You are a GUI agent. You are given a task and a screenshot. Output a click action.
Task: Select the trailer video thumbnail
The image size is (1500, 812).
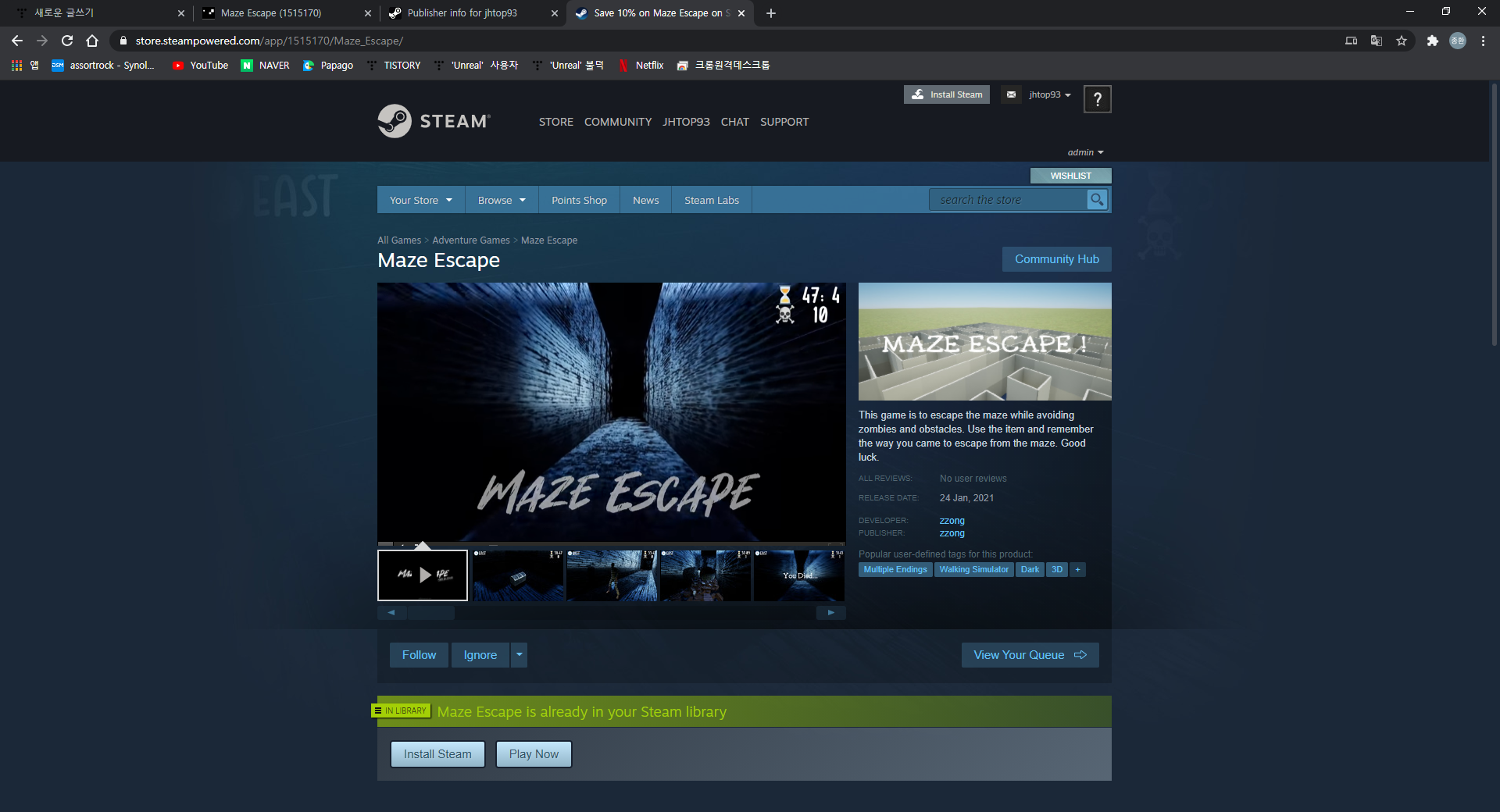(x=423, y=575)
